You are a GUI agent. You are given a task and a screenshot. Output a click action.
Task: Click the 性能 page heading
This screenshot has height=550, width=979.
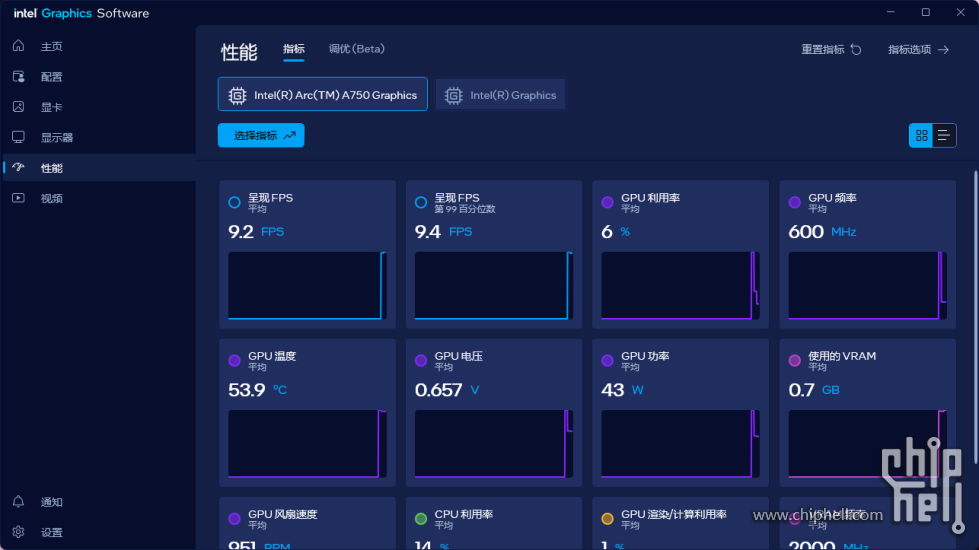[239, 52]
